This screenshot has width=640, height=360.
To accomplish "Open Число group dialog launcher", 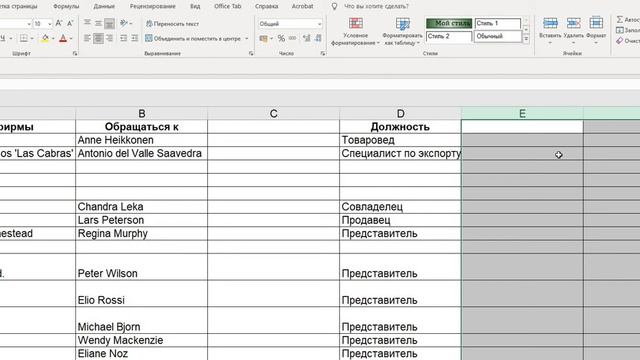I will tap(322, 53).
